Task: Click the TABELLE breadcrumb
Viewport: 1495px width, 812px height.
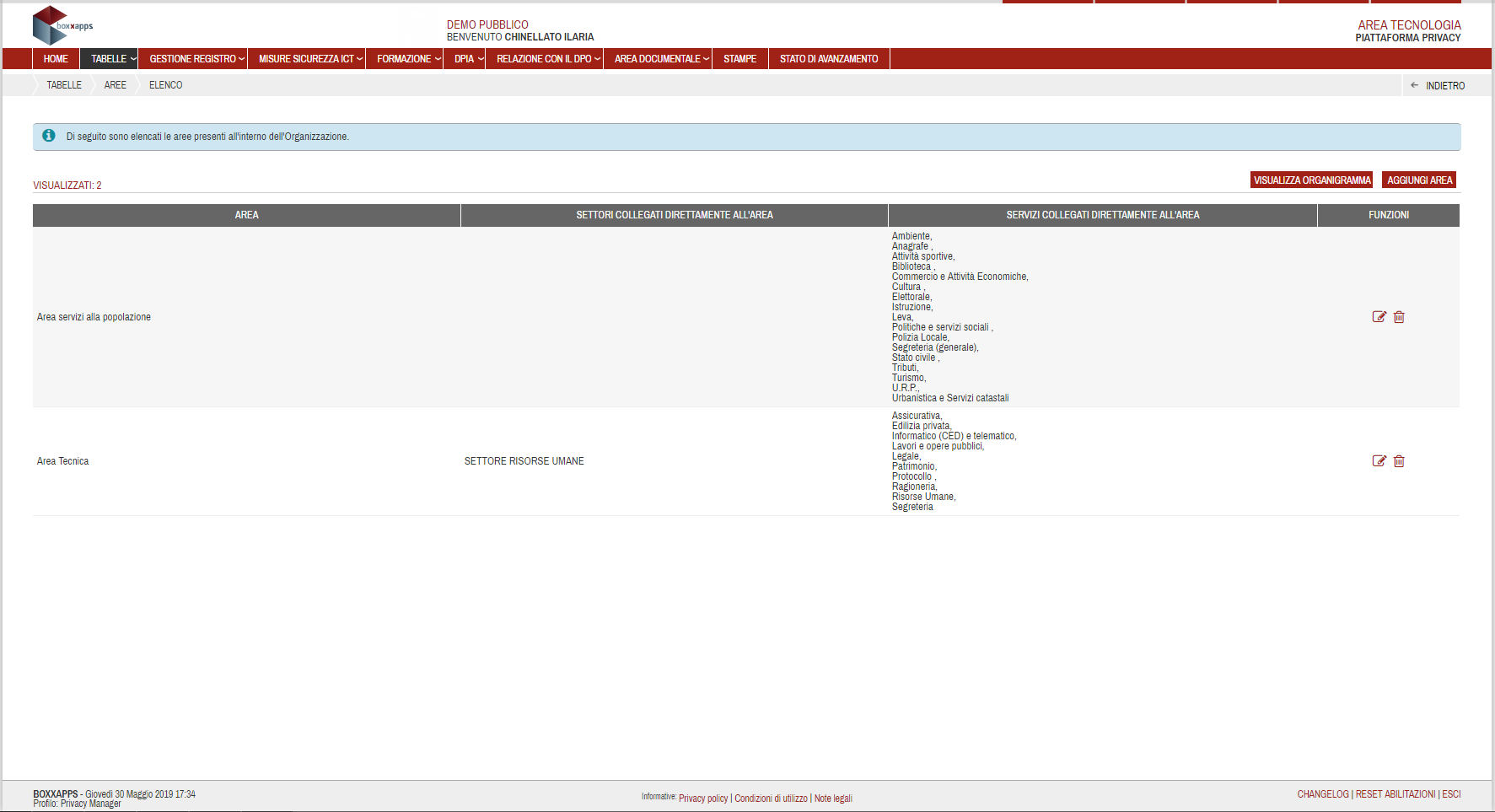Action: (64, 85)
